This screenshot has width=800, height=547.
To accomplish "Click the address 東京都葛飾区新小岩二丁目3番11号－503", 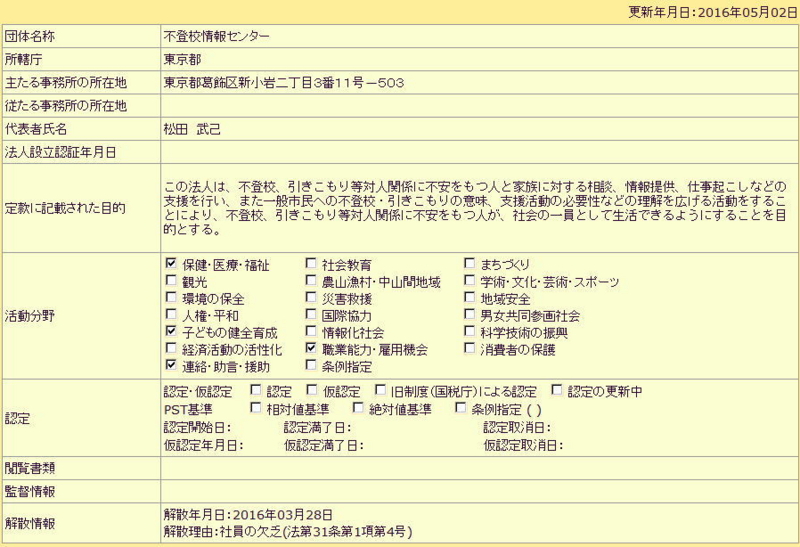I will coord(284,83).
